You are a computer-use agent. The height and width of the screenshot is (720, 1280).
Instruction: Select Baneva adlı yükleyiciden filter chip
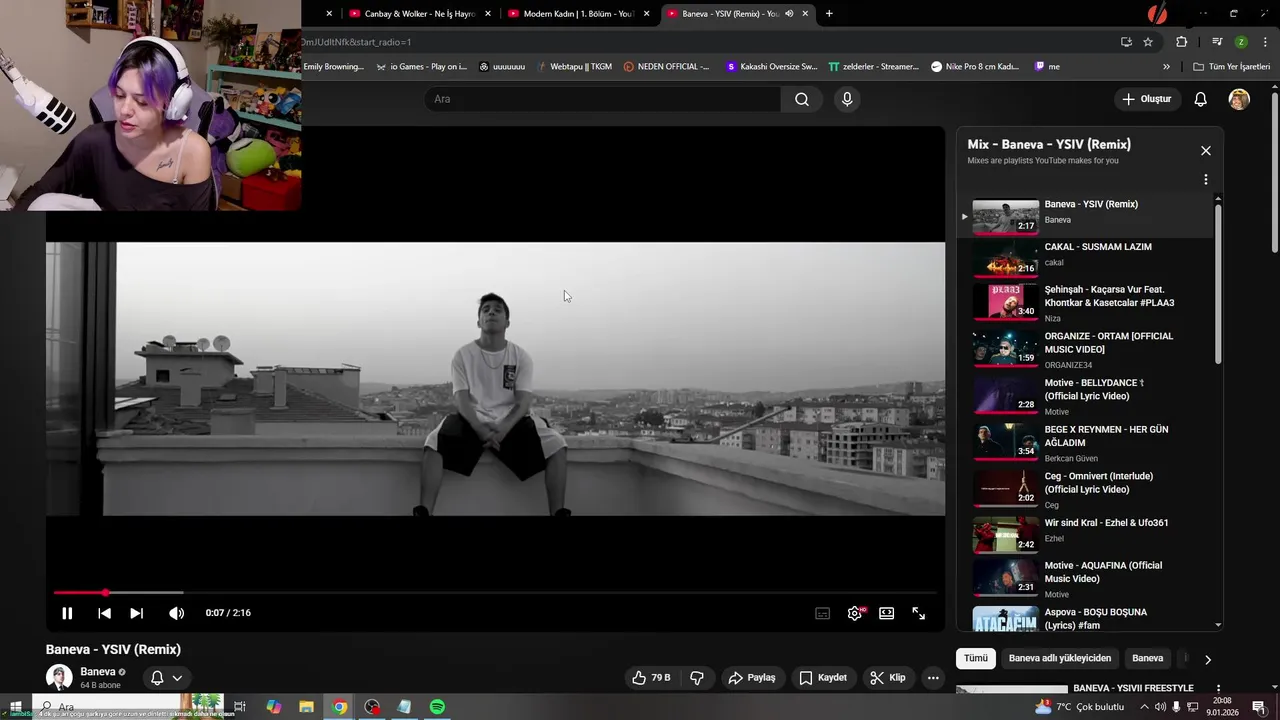tap(1060, 658)
